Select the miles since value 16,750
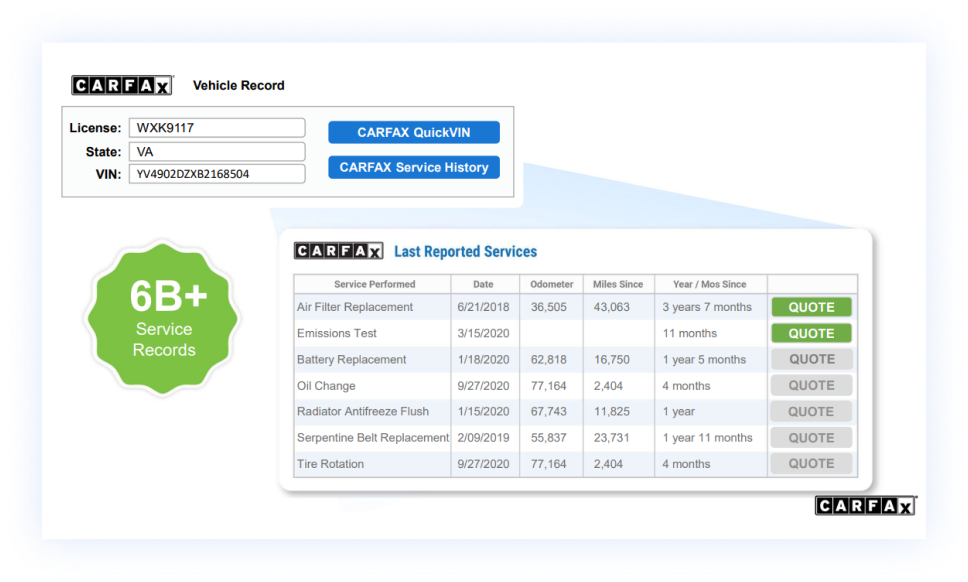 612,359
